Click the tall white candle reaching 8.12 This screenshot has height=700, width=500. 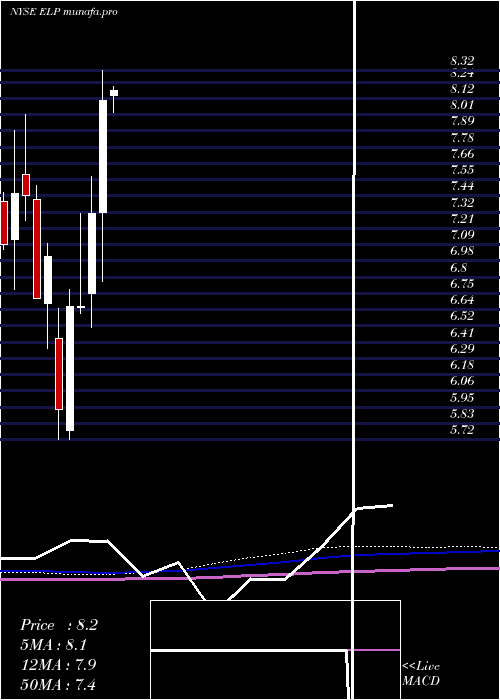click(103, 156)
